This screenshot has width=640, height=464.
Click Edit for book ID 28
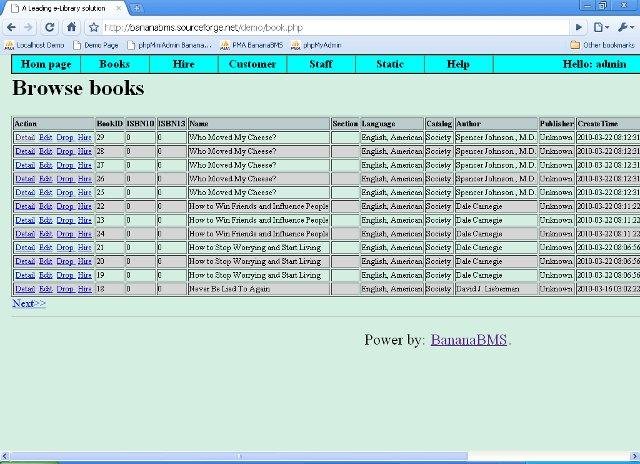46,151
